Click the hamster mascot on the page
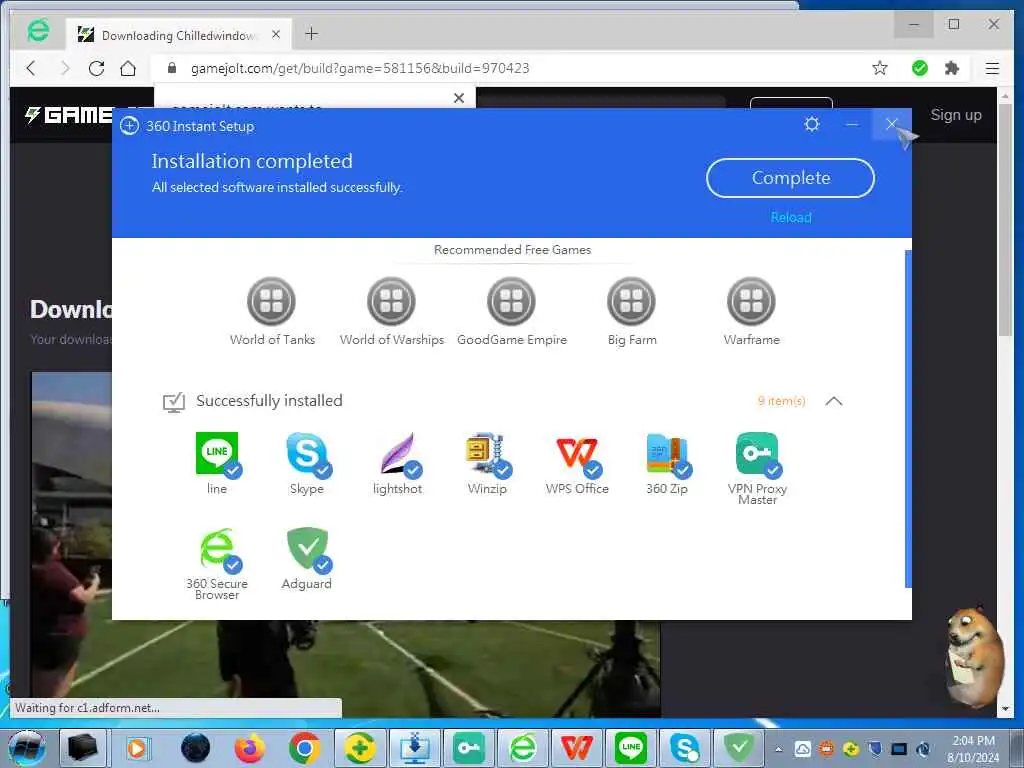This screenshot has width=1024, height=768. pyautogui.click(x=976, y=656)
